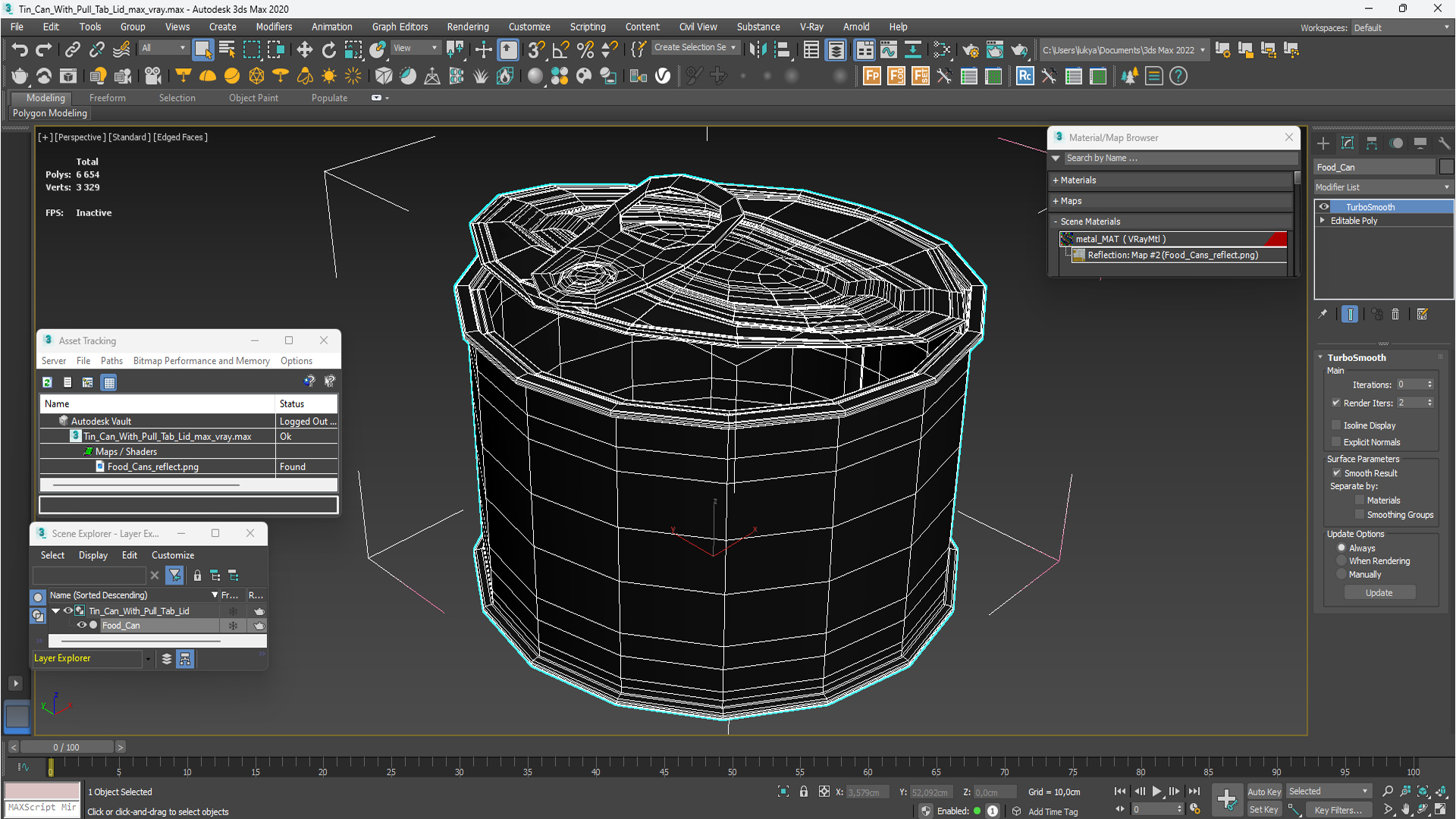Open Modifier List dropdown
Image resolution: width=1456 pixels, height=819 pixels.
point(1383,187)
